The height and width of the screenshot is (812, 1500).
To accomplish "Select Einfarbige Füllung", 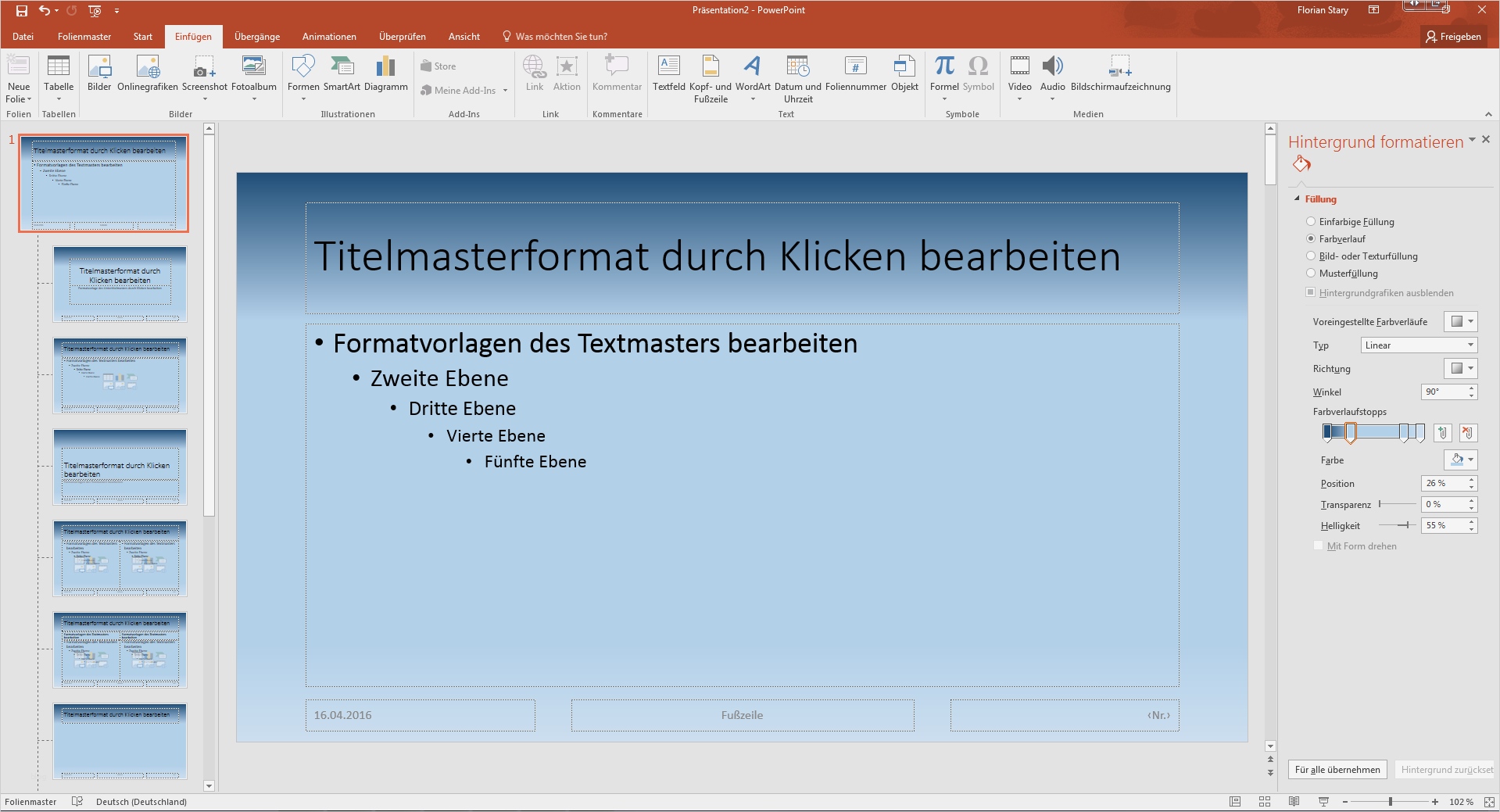I will (1311, 222).
